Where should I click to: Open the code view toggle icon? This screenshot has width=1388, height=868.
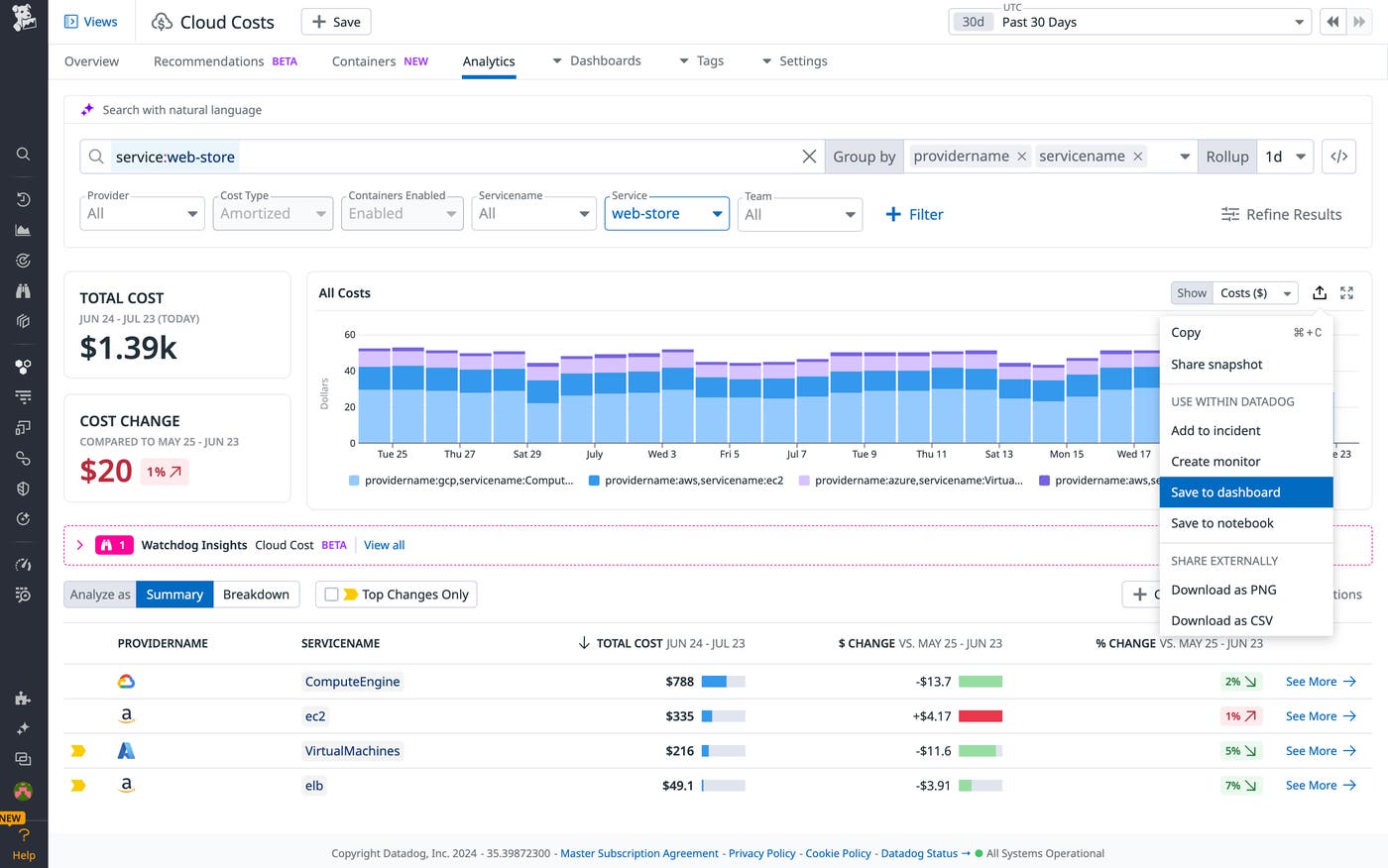1338,157
